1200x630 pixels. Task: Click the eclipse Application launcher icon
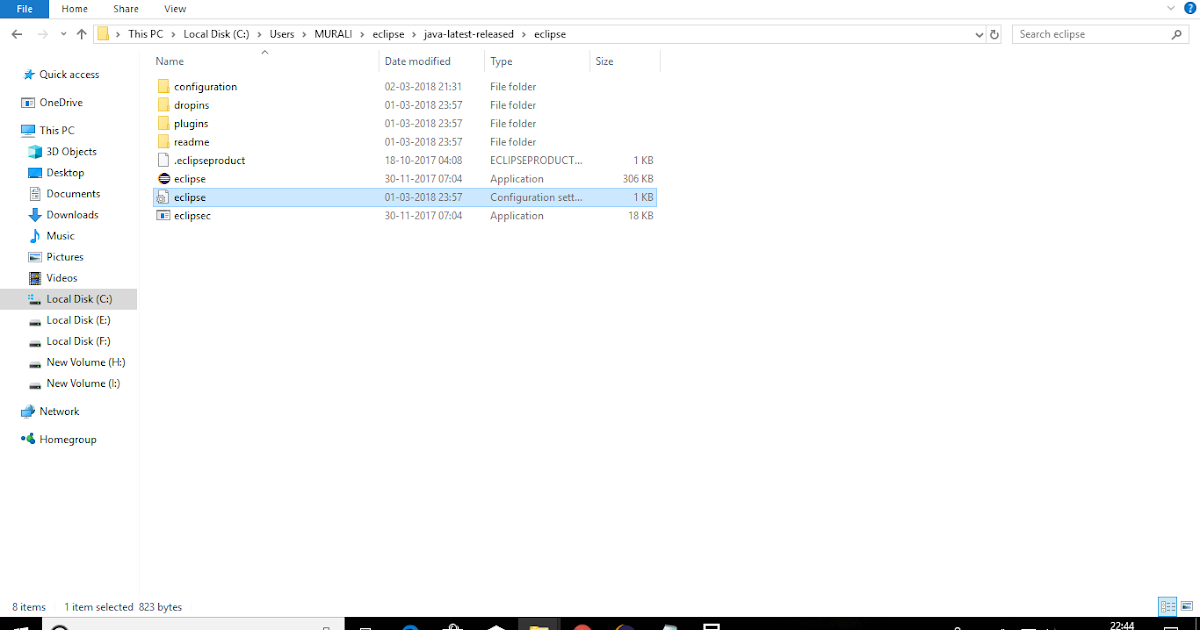tap(164, 179)
